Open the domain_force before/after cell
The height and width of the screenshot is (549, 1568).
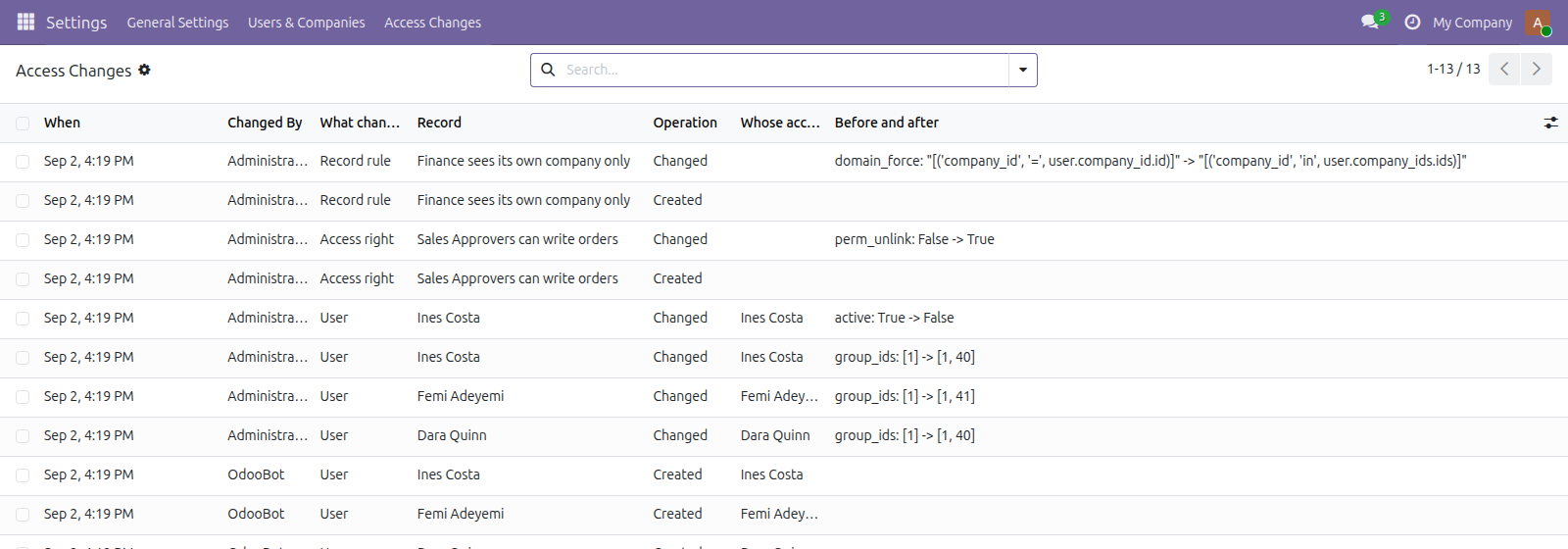point(1151,161)
